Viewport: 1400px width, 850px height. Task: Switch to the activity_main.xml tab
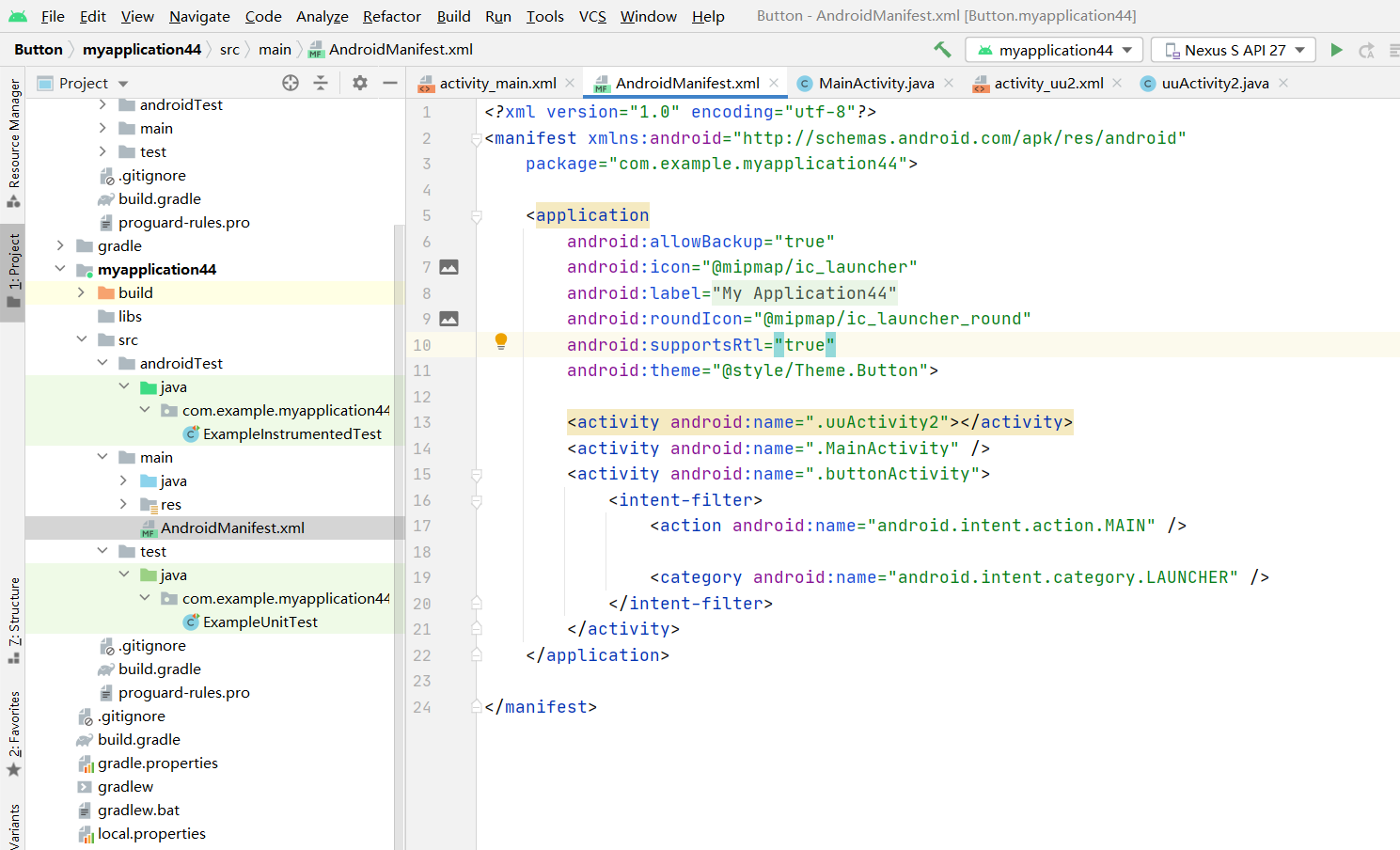pyautogui.click(x=497, y=83)
